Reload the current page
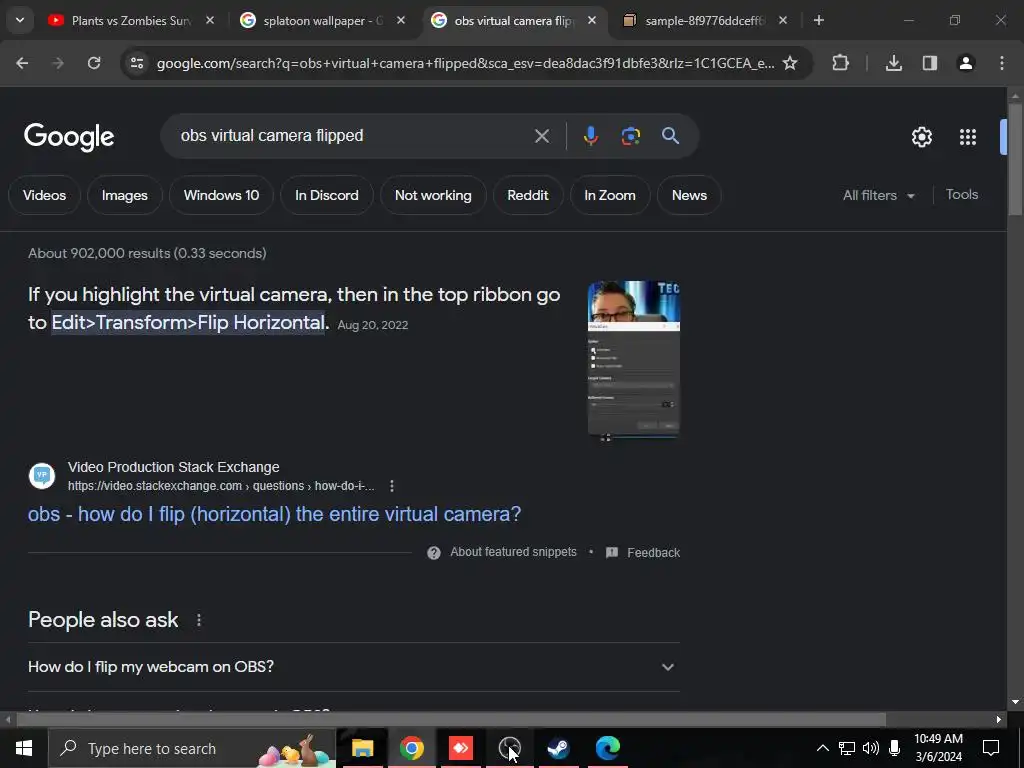Screen dimensions: 1024x768 (94, 63)
